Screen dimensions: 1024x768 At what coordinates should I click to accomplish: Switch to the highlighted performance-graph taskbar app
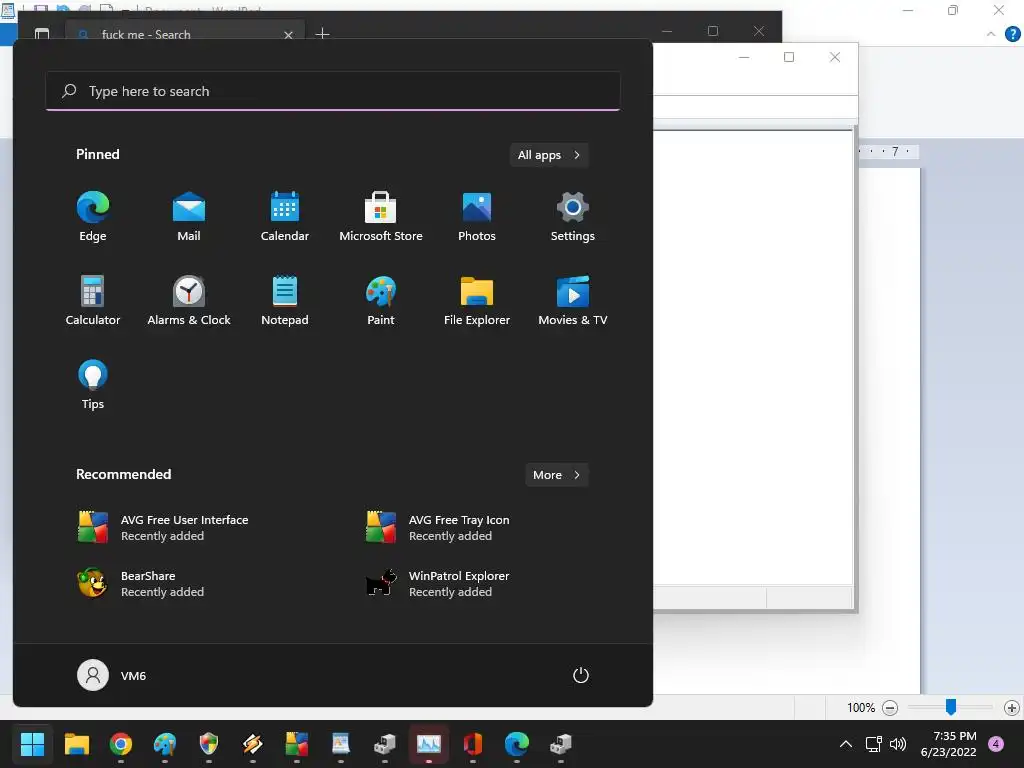click(x=429, y=744)
